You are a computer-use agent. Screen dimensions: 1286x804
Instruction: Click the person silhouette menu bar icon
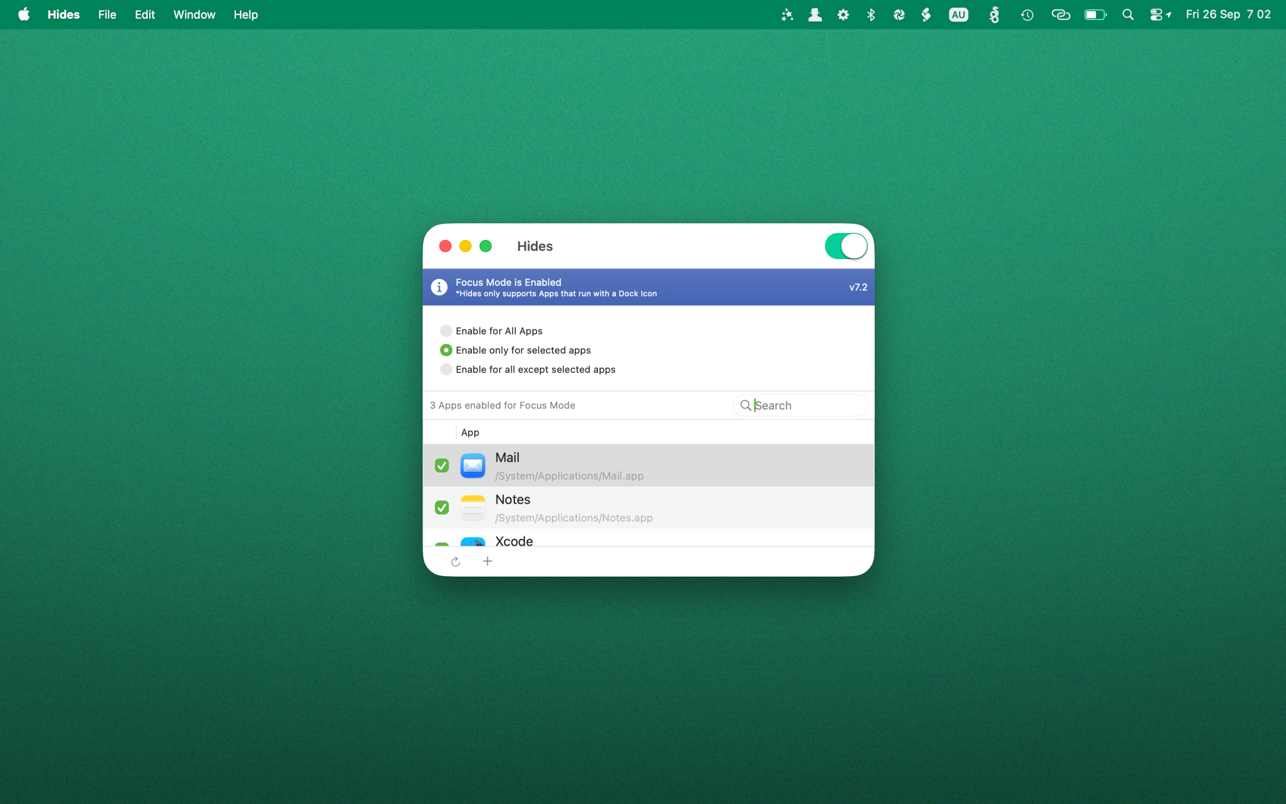click(x=815, y=15)
